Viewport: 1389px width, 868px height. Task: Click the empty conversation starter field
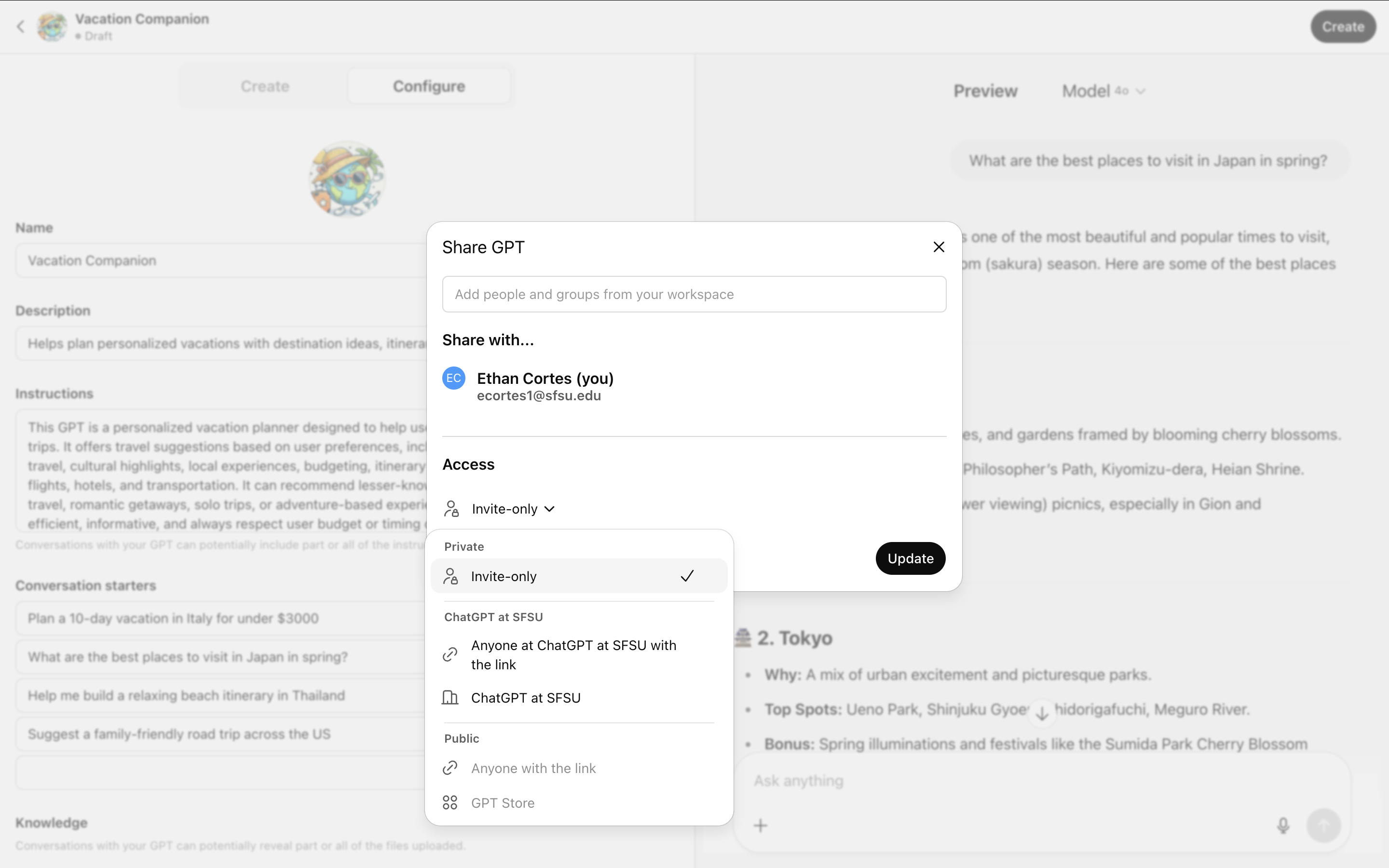(221, 773)
